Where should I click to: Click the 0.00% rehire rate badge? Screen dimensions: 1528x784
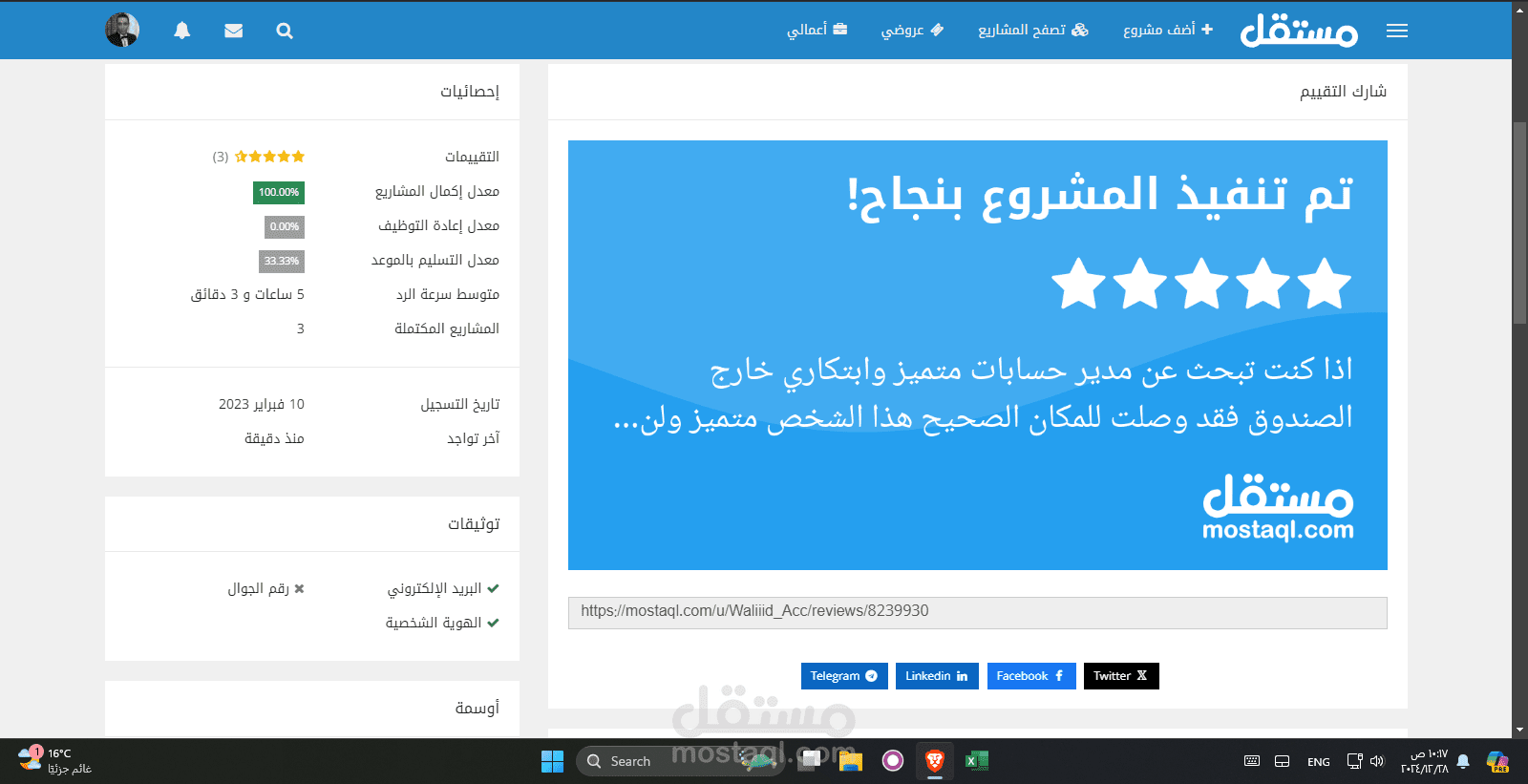pos(285,226)
